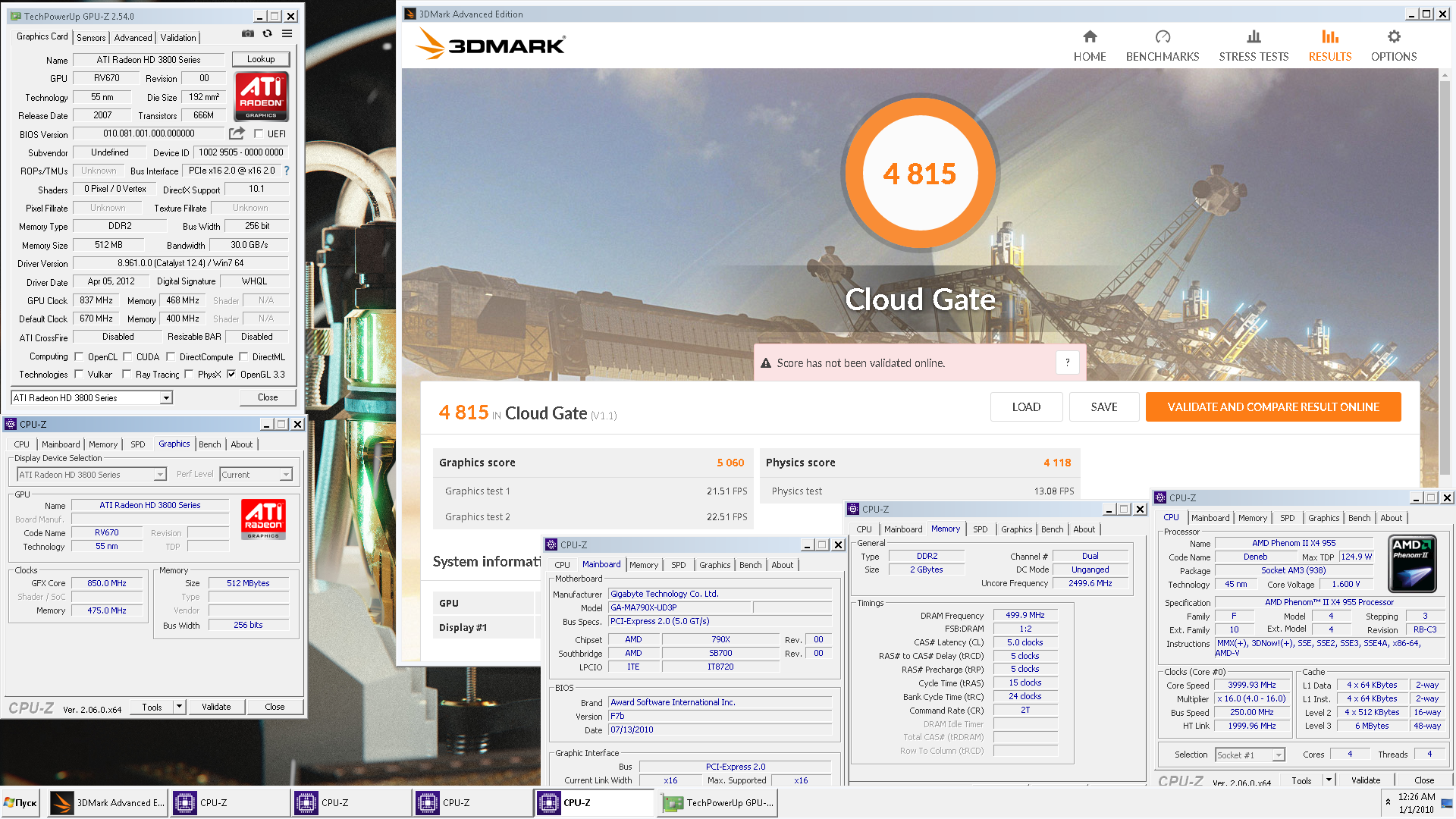1456x819 pixels.
Task: Open the About tab in CPU-Z CPU window
Action: (x=1391, y=518)
